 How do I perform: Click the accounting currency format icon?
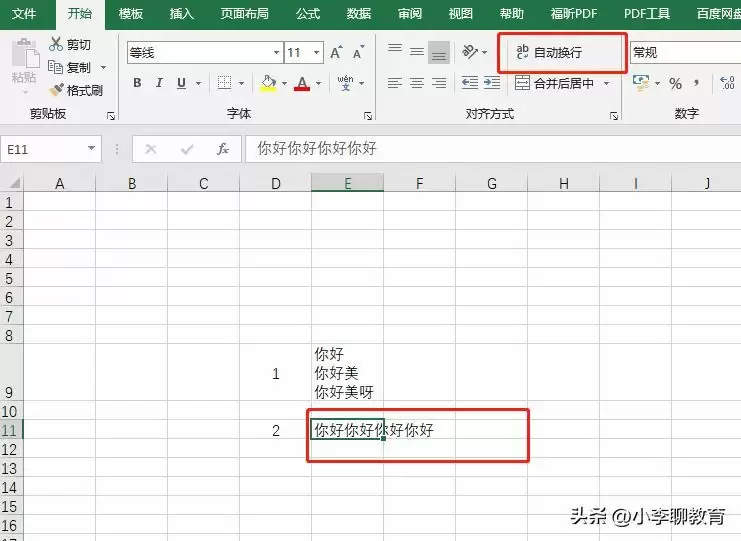click(x=641, y=83)
